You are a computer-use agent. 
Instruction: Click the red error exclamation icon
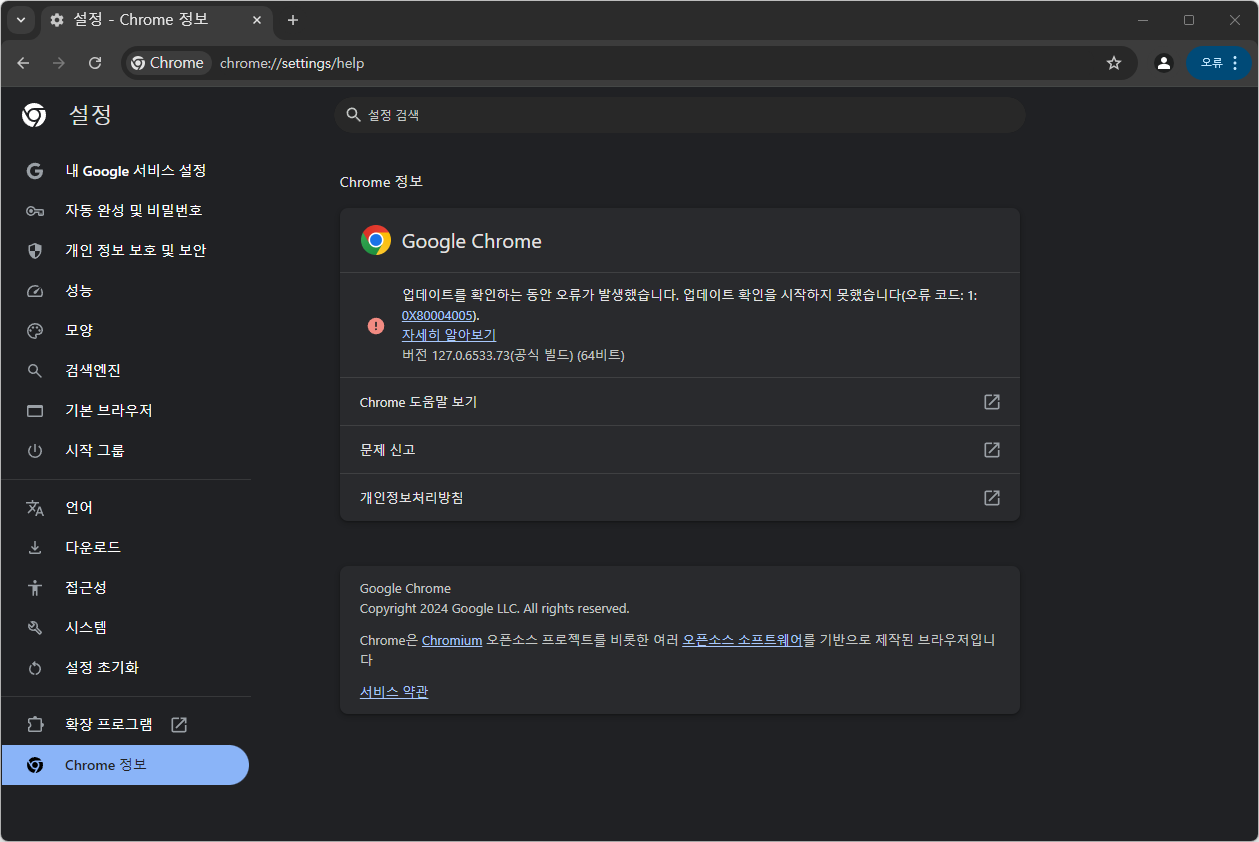point(376,326)
